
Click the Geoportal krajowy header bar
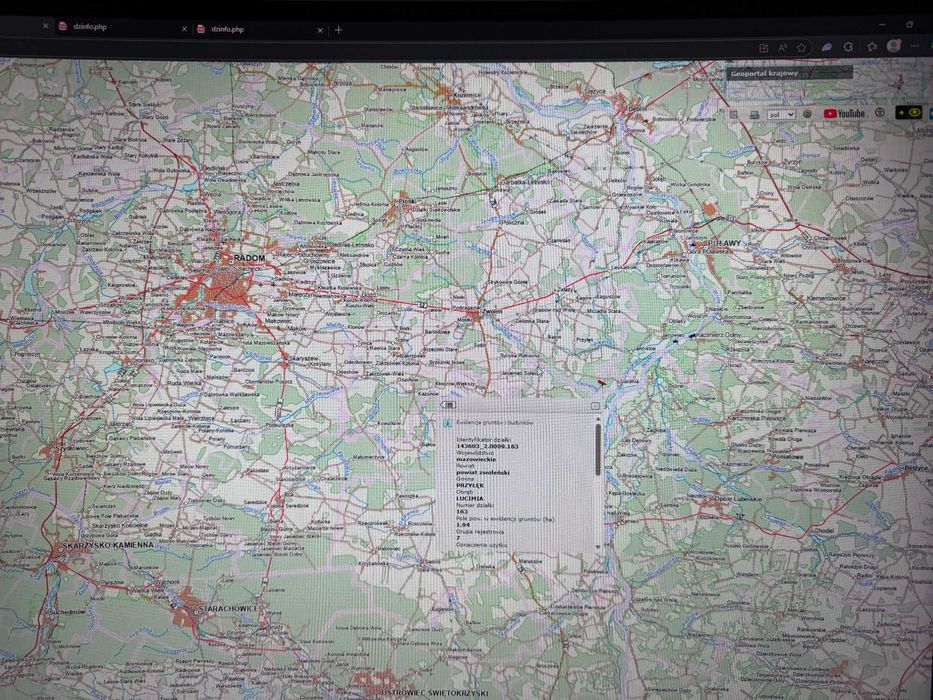pos(789,73)
